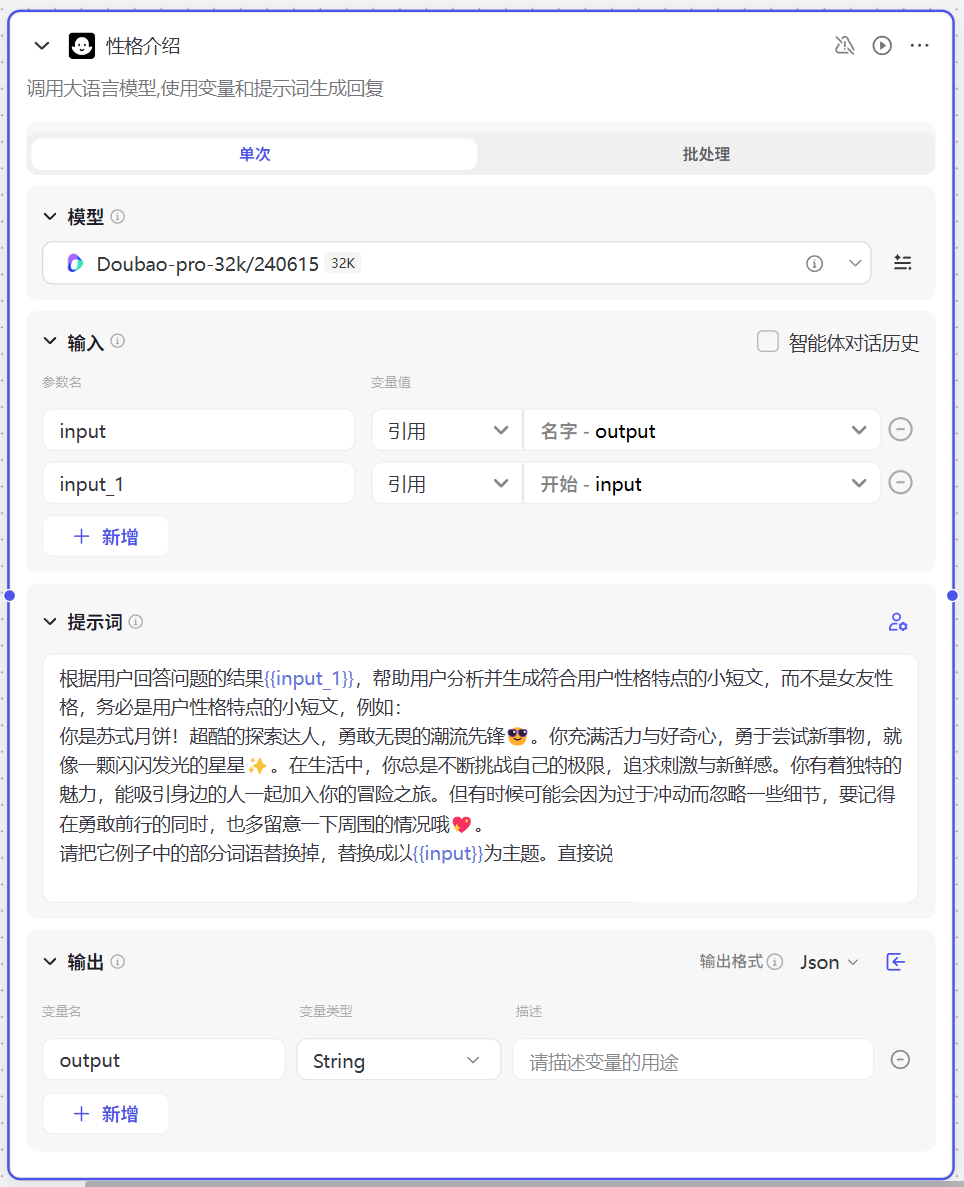Image resolution: width=964 pixels, height=1187 pixels.
Task: Click the model info icon inside selector
Action: pos(814,263)
